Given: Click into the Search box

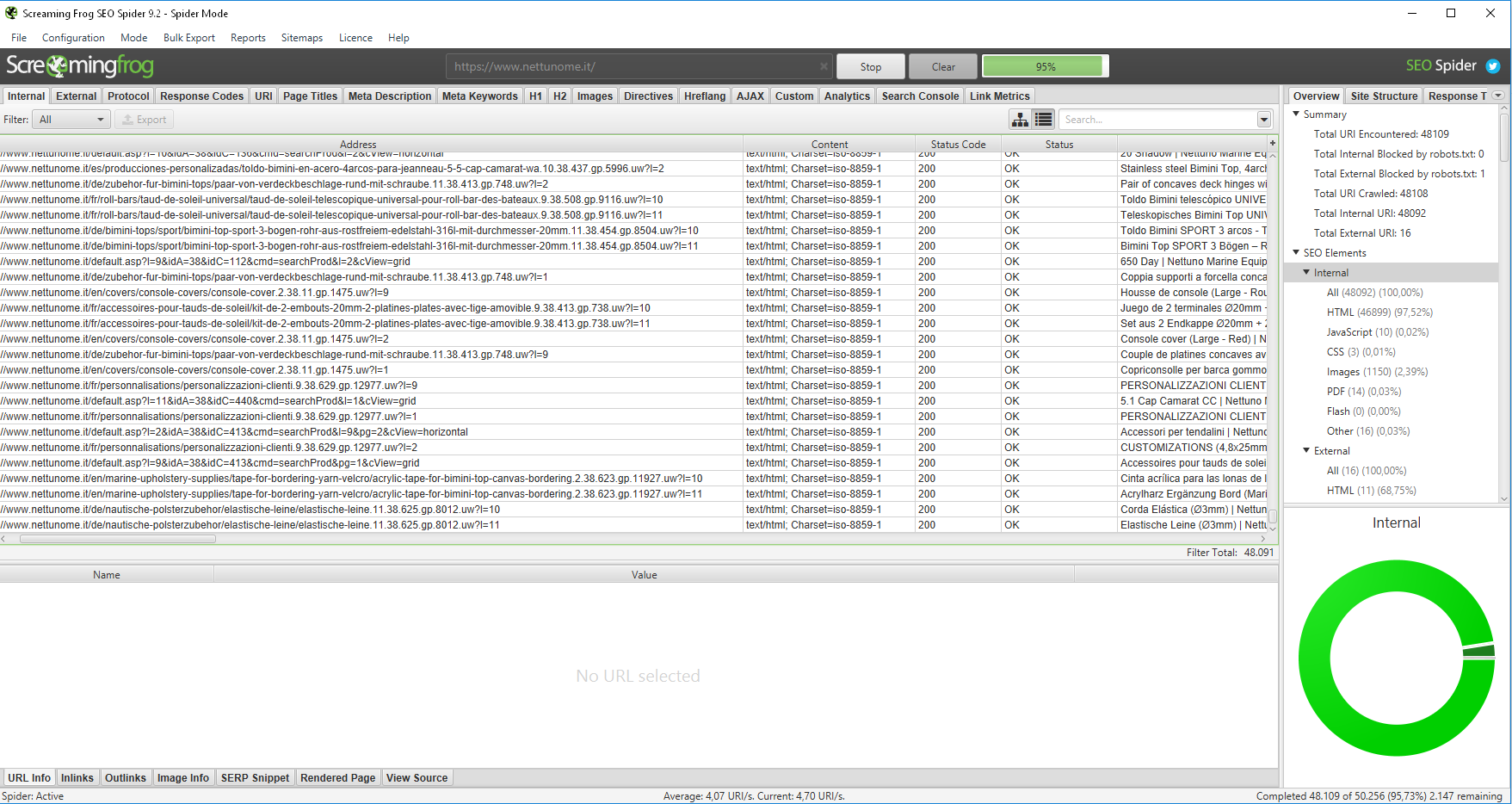Looking at the screenshot, I should pyautogui.click(x=1157, y=120).
